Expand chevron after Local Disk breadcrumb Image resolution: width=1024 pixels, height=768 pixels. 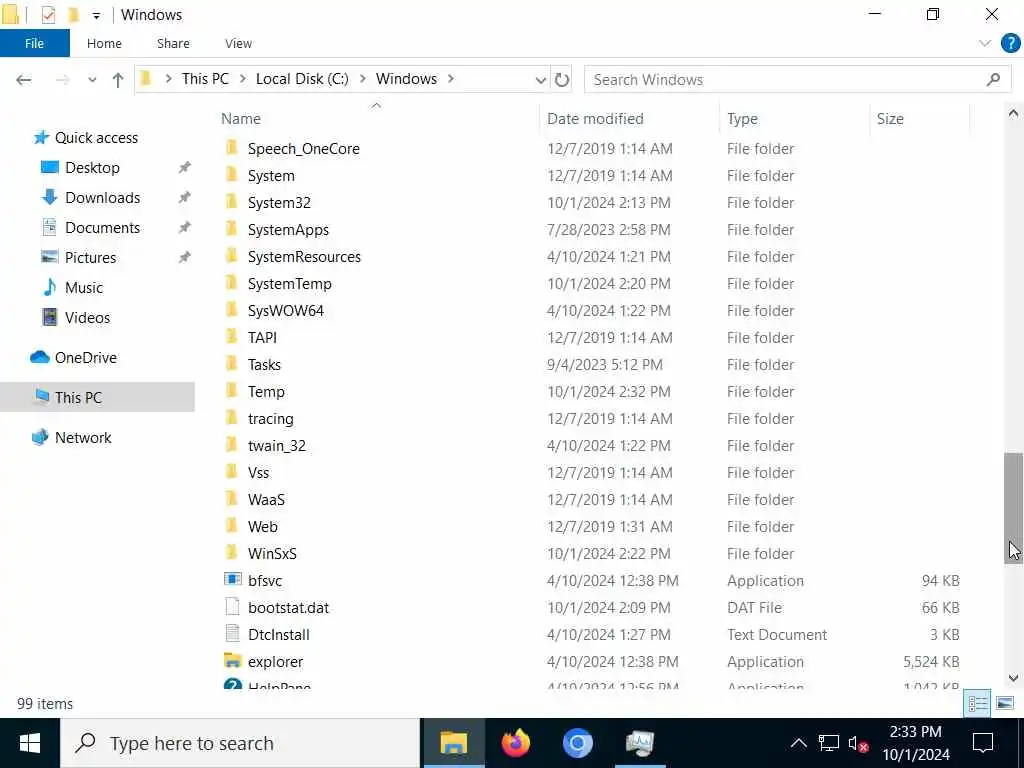[362, 79]
